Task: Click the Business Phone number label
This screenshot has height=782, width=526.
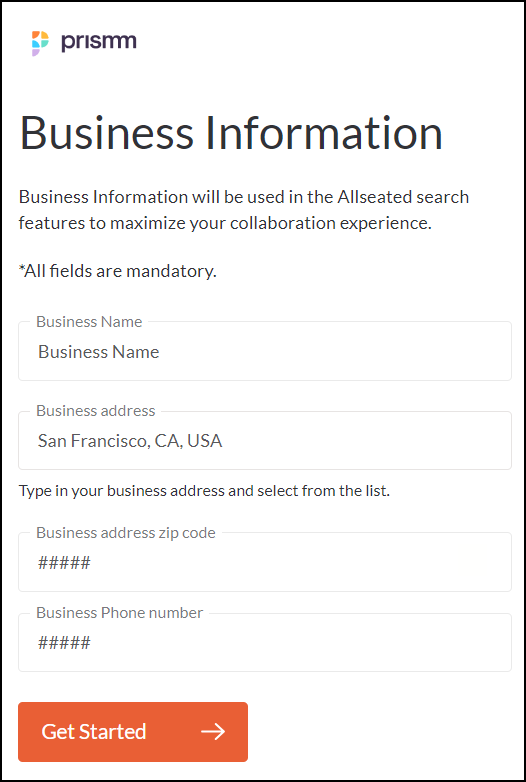Action: [120, 612]
